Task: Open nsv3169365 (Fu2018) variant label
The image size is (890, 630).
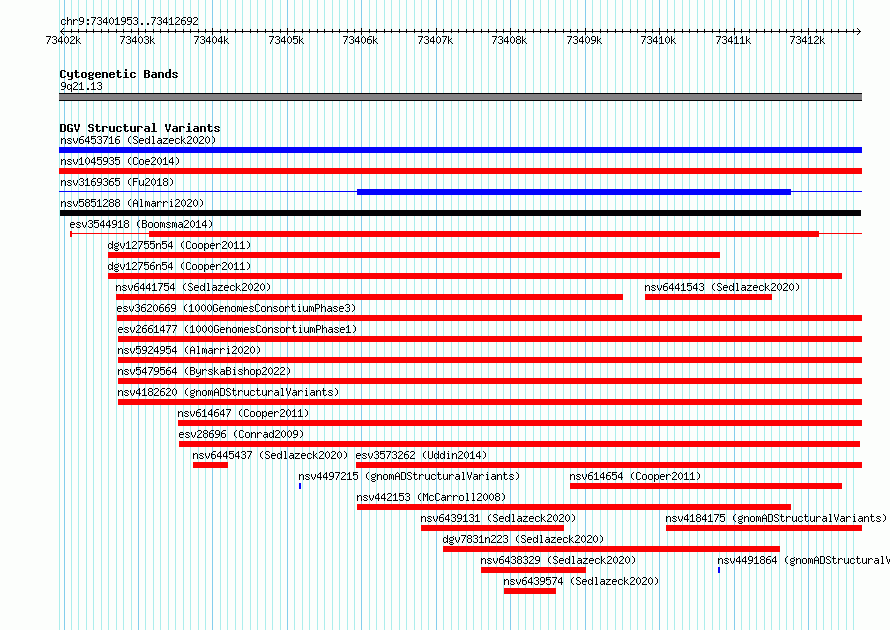Action: click(x=117, y=182)
